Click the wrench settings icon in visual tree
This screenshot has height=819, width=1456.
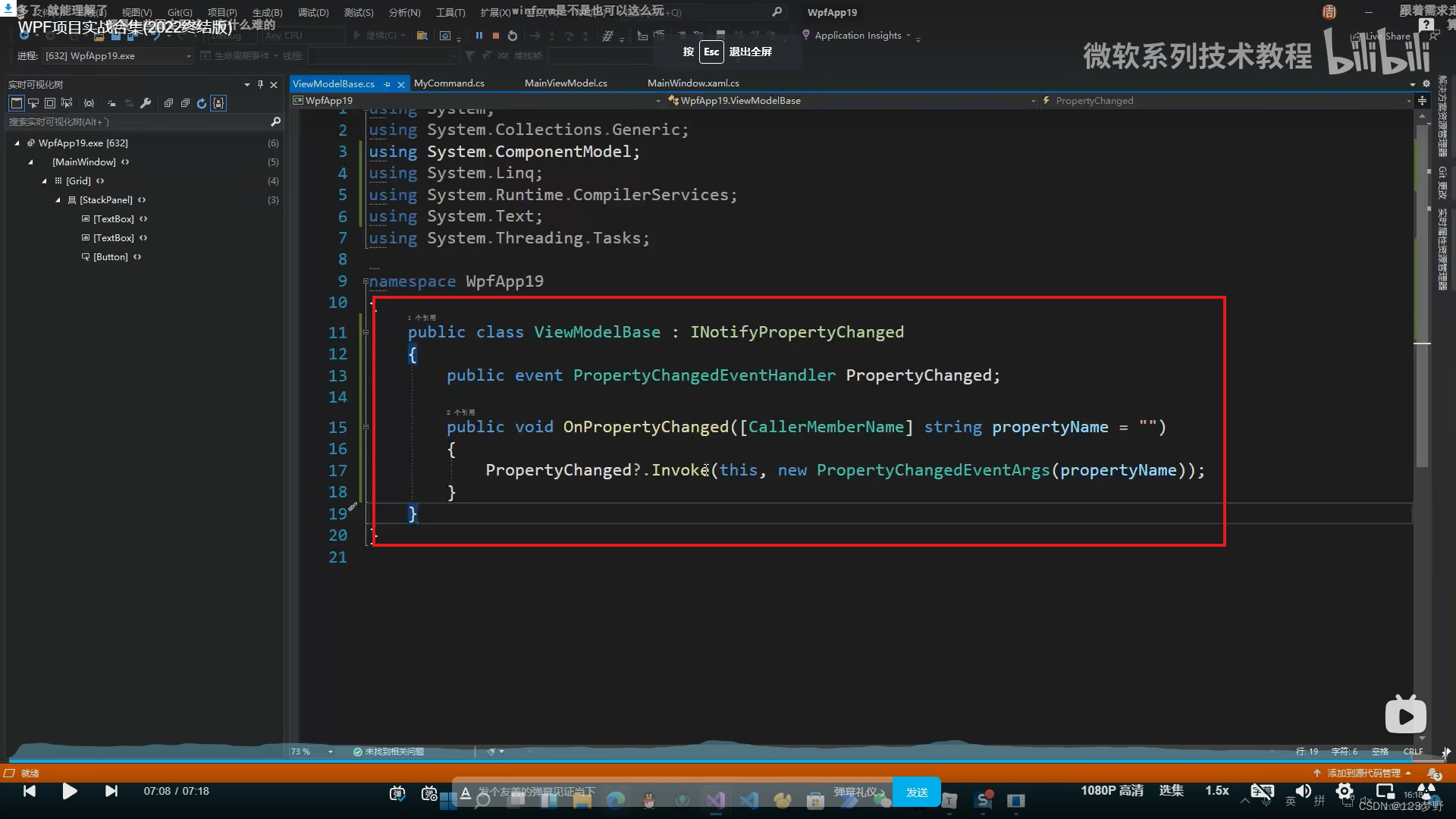[146, 103]
